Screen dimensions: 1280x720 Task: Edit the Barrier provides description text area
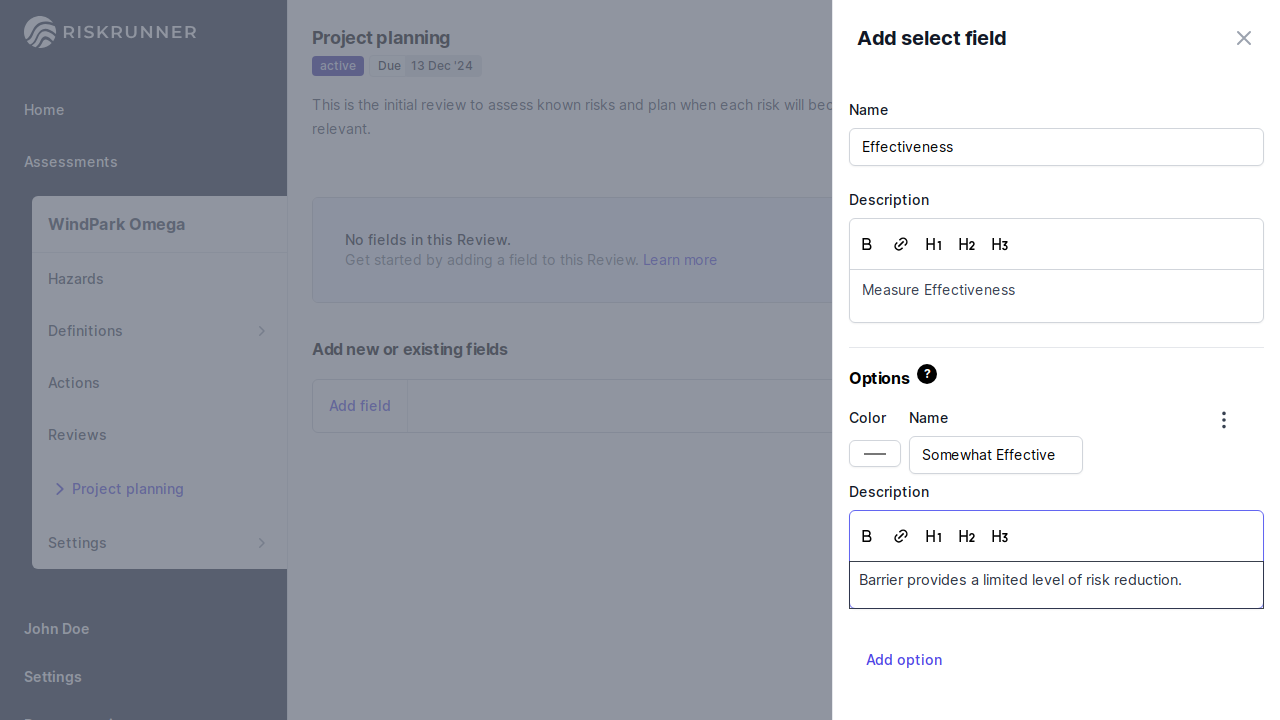pyautogui.click(x=1056, y=585)
